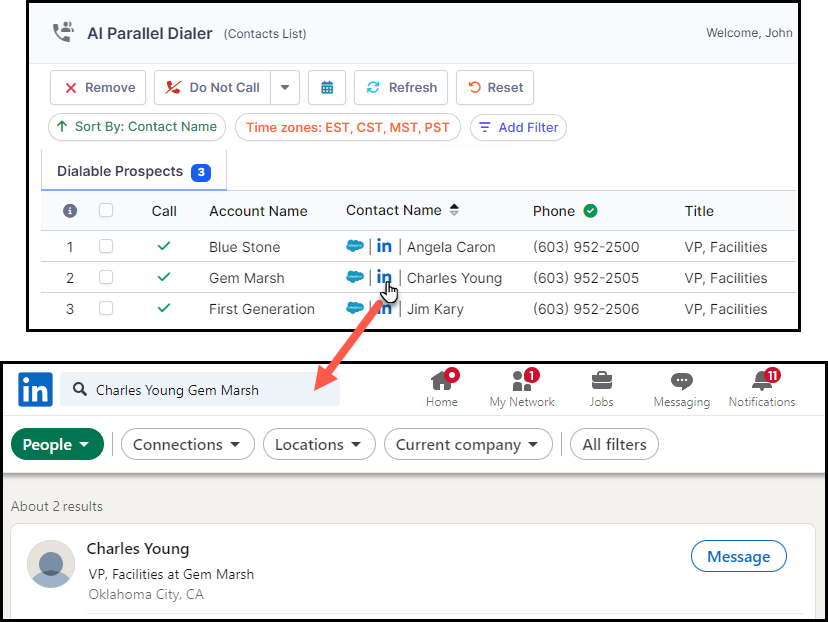Click VP, Facilities at Gem Marsh text
Image resolution: width=828 pixels, height=622 pixels.
[171, 574]
